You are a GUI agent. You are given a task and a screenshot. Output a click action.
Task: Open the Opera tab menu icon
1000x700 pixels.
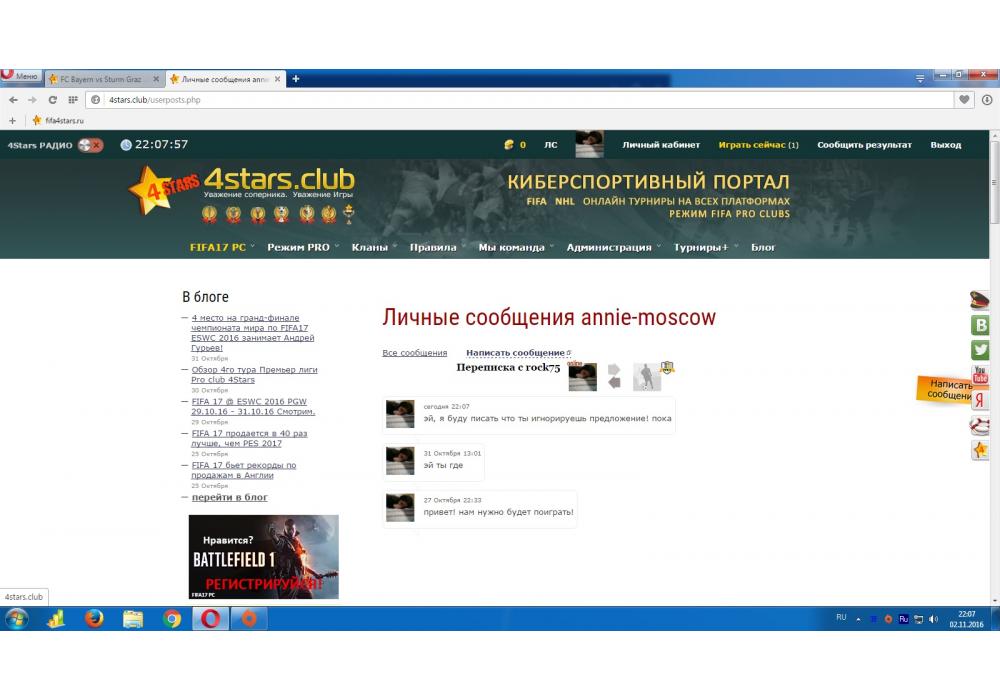point(920,78)
